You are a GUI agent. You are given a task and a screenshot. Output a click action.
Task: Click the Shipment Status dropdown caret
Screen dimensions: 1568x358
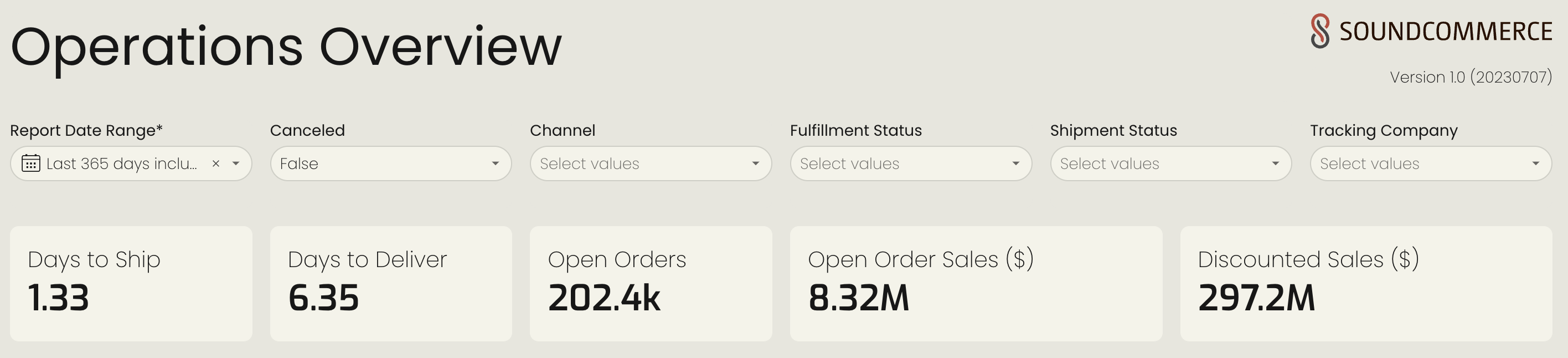point(1275,163)
